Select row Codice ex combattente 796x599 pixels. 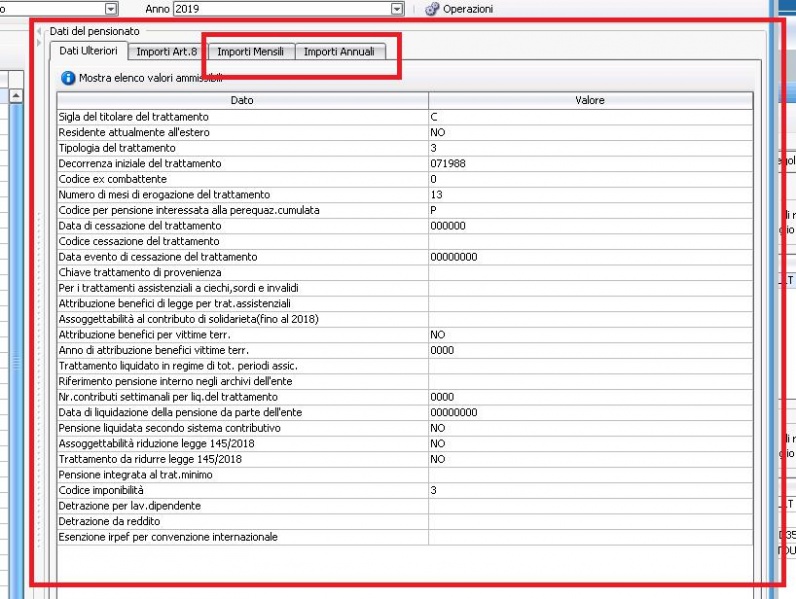pyautogui.click(x=405, y=179)
